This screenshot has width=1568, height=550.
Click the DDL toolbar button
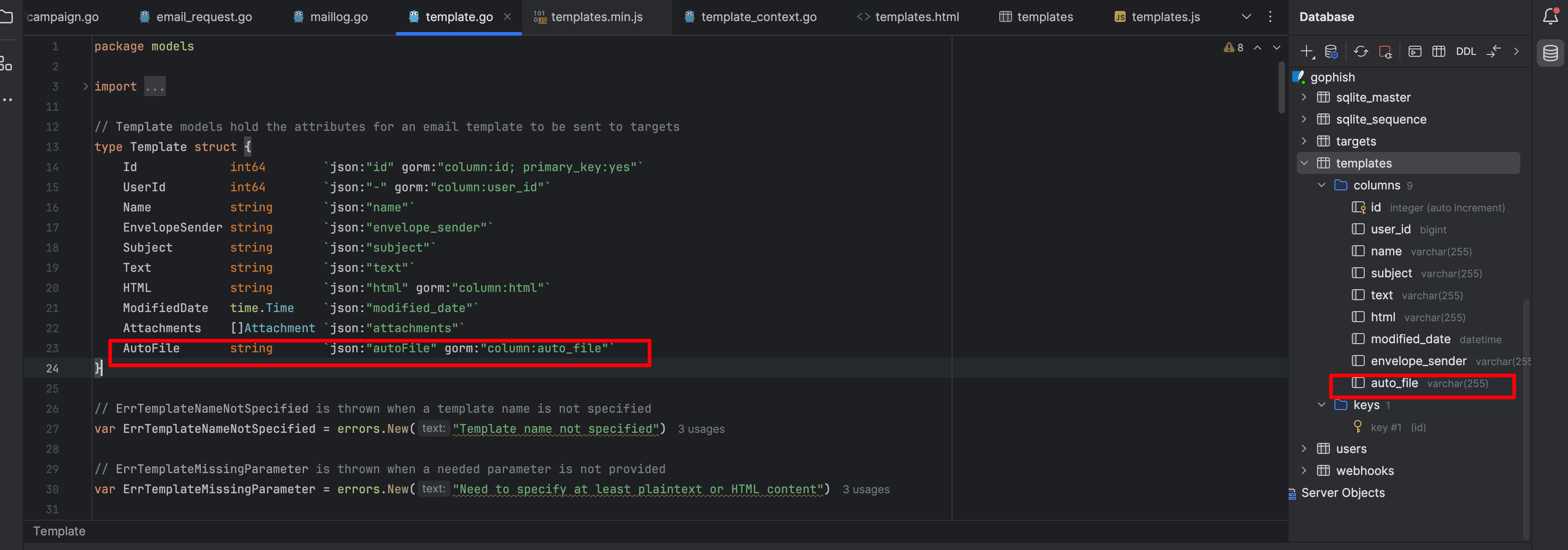(x=1466, y=52)
